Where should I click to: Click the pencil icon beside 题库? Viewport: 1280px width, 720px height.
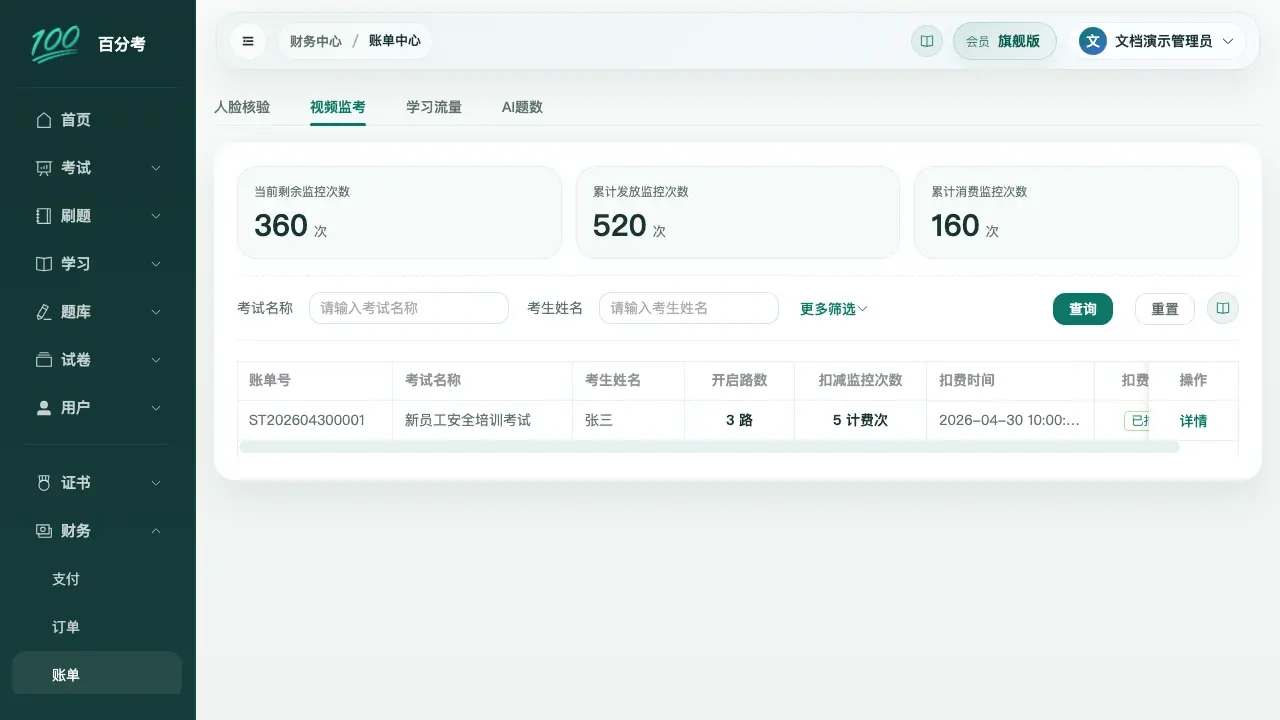43,312
